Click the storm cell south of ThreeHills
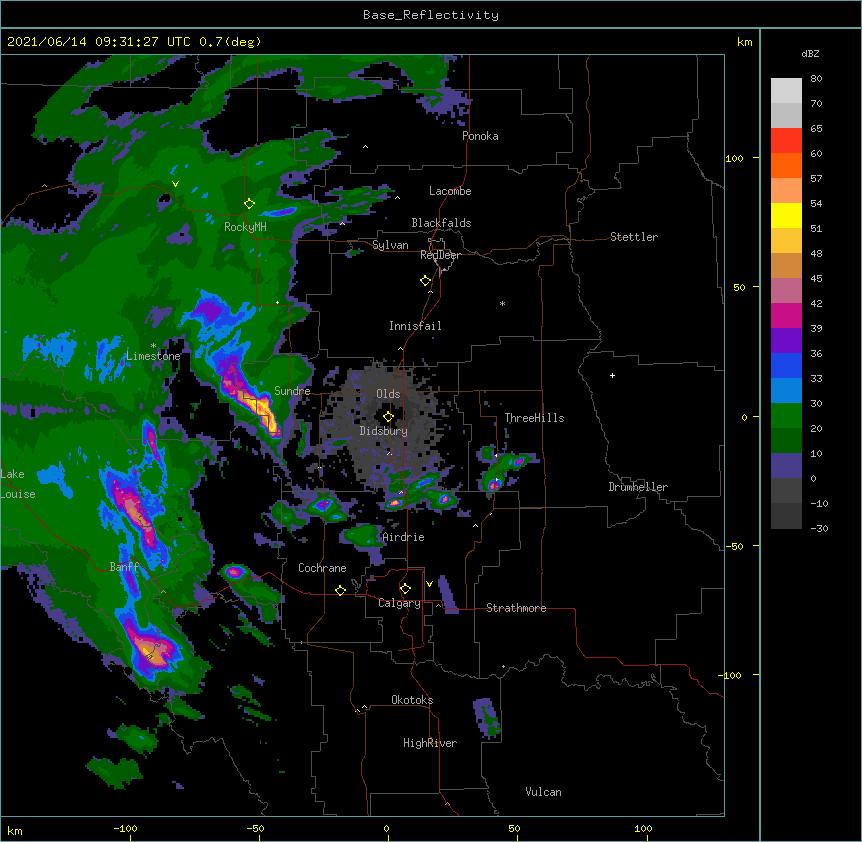This screenshot has height=842, width=862. pos(494,484)
